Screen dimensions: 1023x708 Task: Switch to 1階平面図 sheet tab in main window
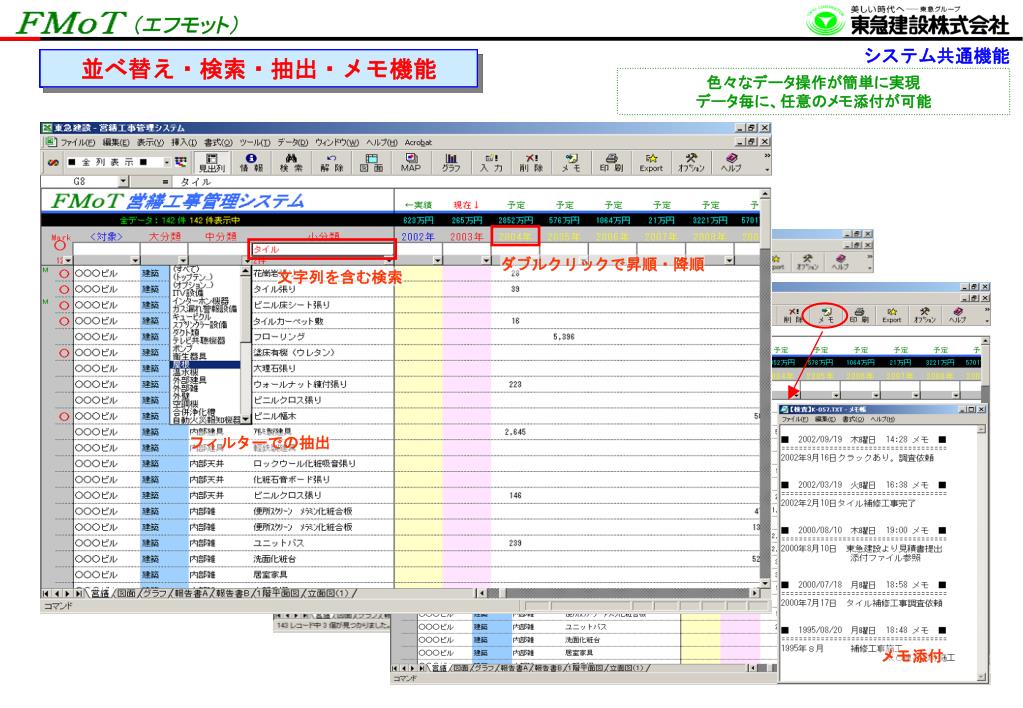click(281, 593)
